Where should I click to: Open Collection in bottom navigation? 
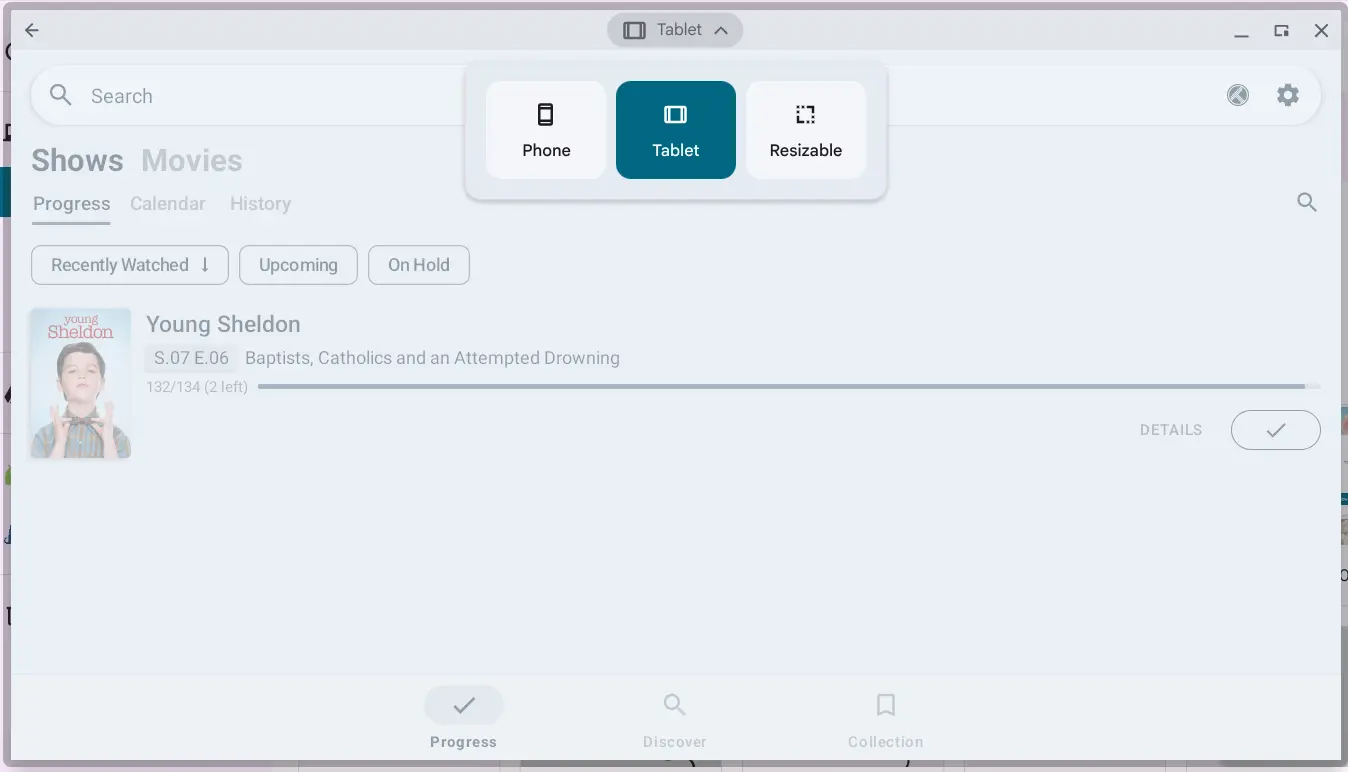pyautogui.click(x=886, y=719)
